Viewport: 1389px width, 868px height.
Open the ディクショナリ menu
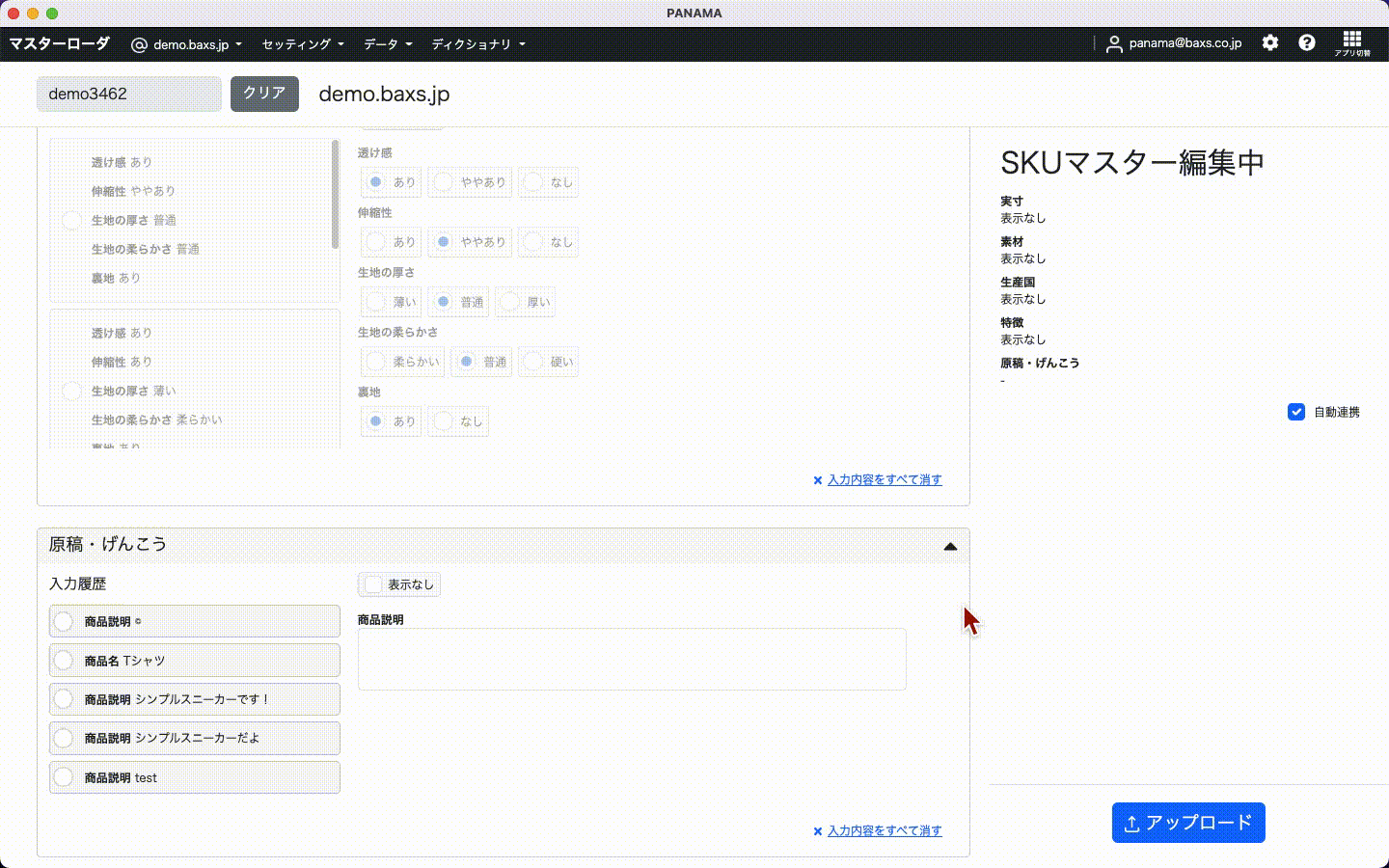(478, 44)
